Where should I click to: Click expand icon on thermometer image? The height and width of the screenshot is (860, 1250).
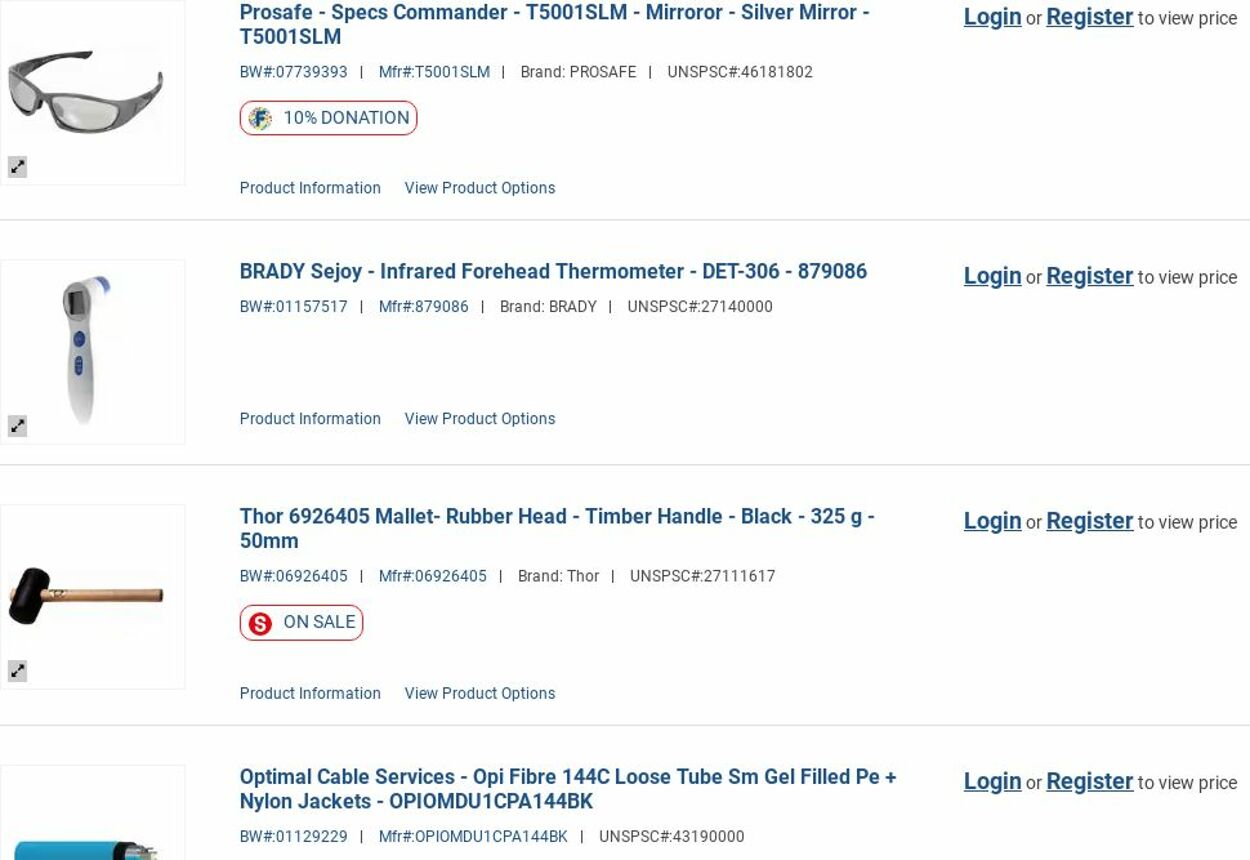click(18, 426)
